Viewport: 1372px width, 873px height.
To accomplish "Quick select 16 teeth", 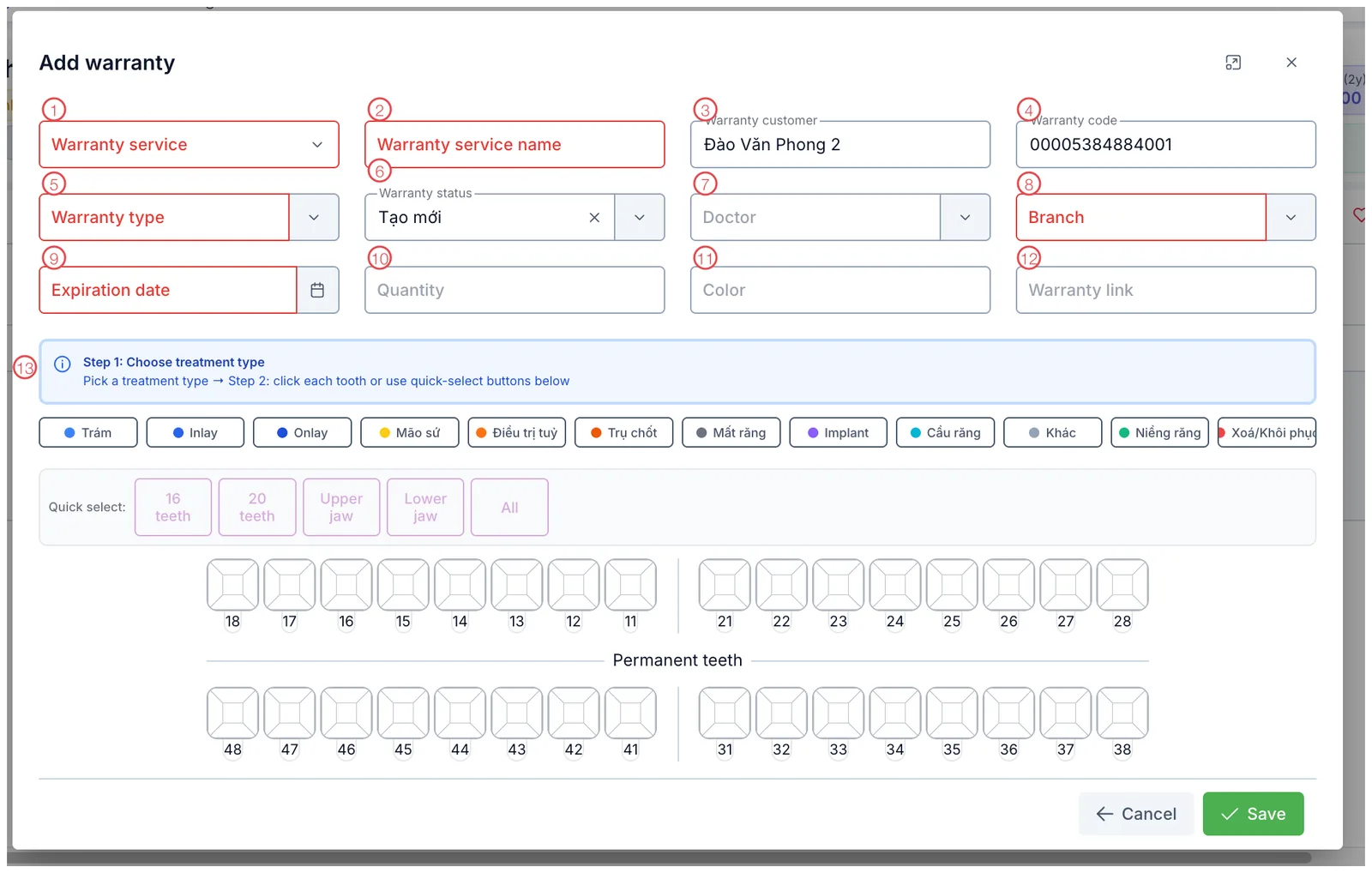I will (173, 507).
